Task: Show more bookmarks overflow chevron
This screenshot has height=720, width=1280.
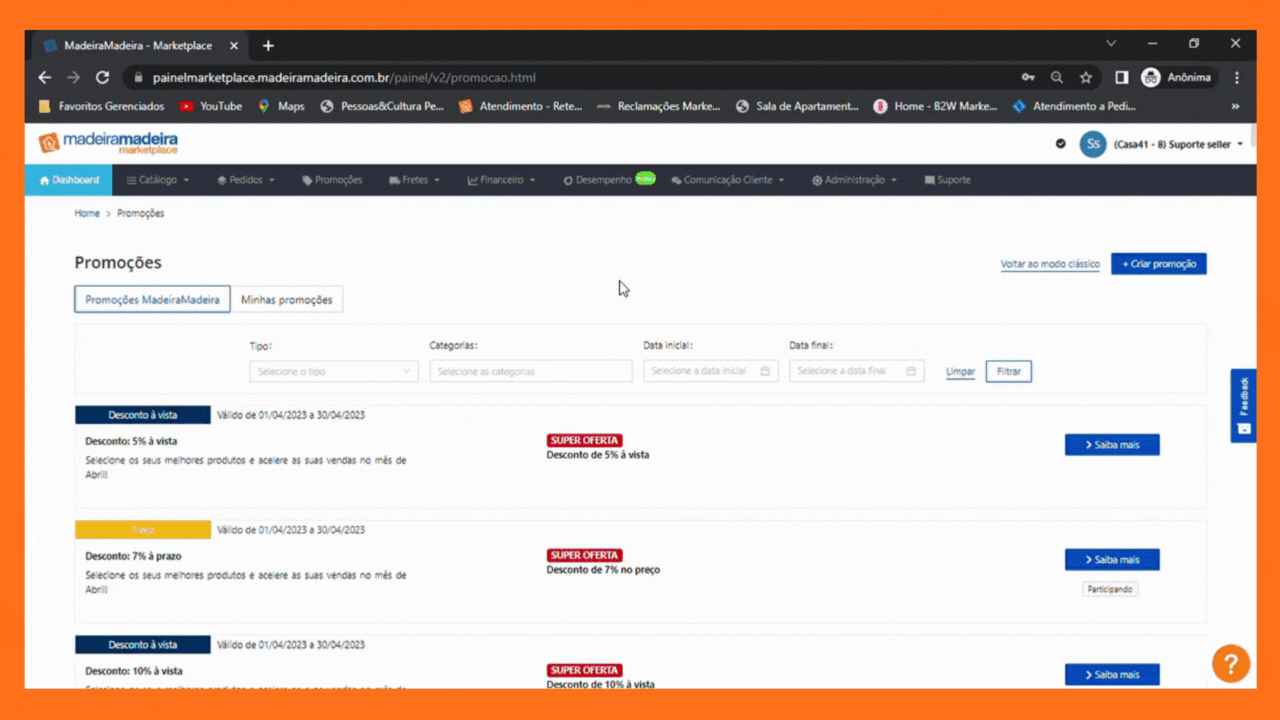Action: click(x=1235, y=106)
